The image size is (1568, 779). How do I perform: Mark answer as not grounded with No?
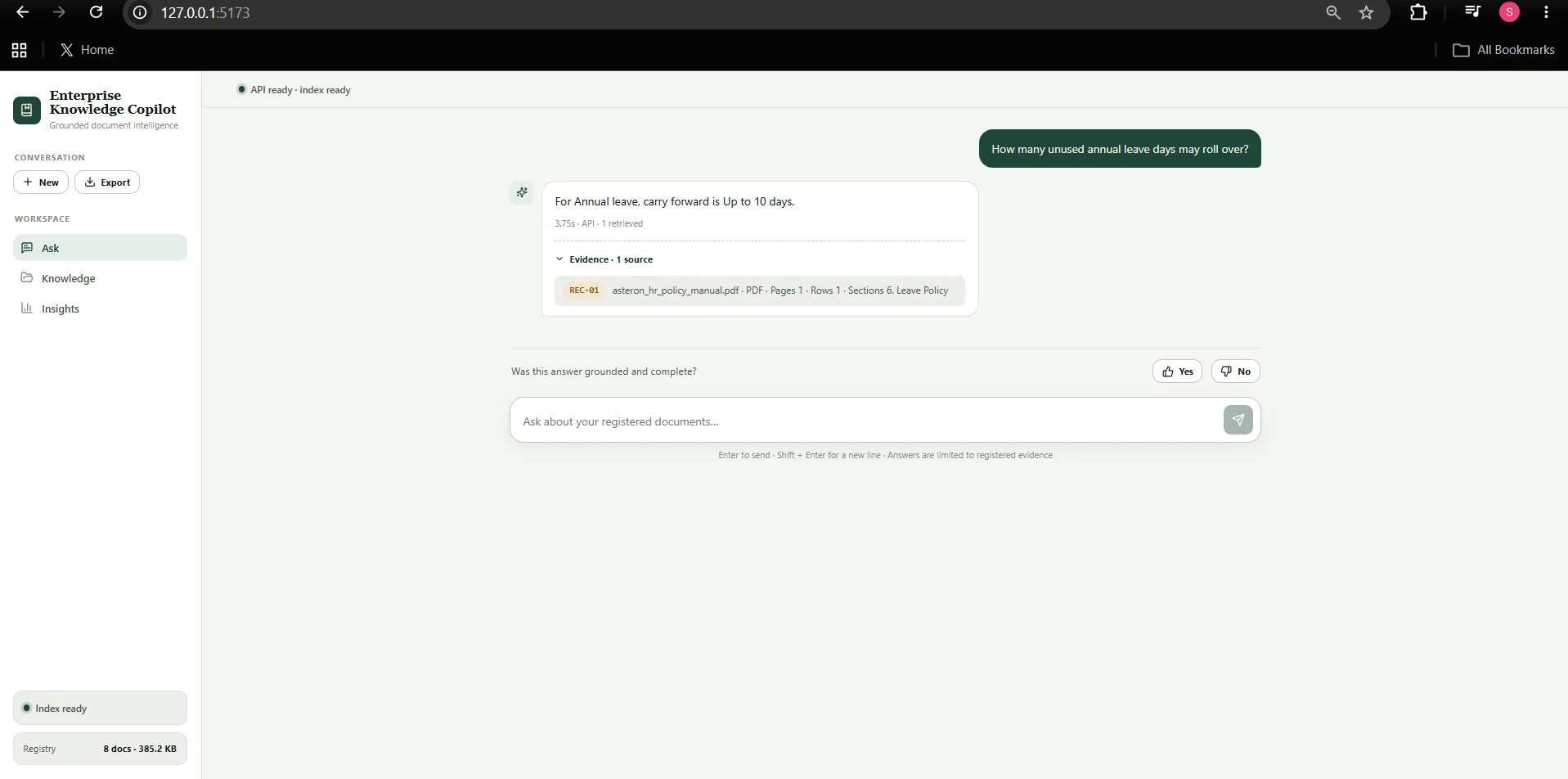point(1235,371)
